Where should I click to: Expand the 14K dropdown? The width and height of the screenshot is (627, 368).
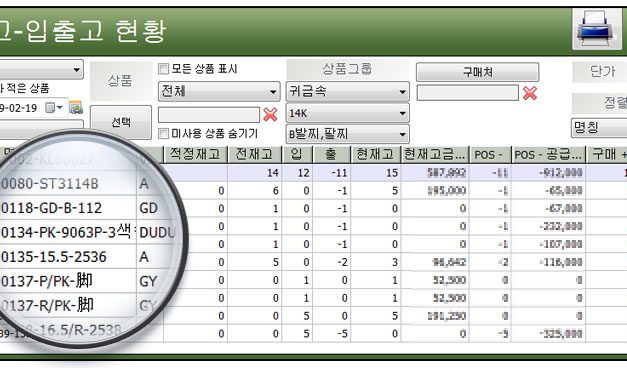pyautogui.click(x=347, y=113)
